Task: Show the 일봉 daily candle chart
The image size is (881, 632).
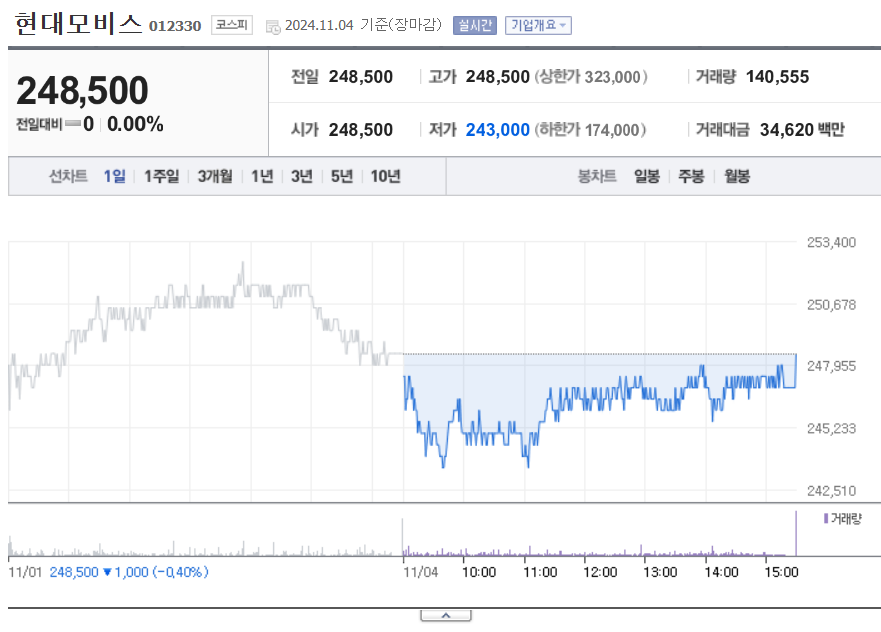Action: coord(647,176)
